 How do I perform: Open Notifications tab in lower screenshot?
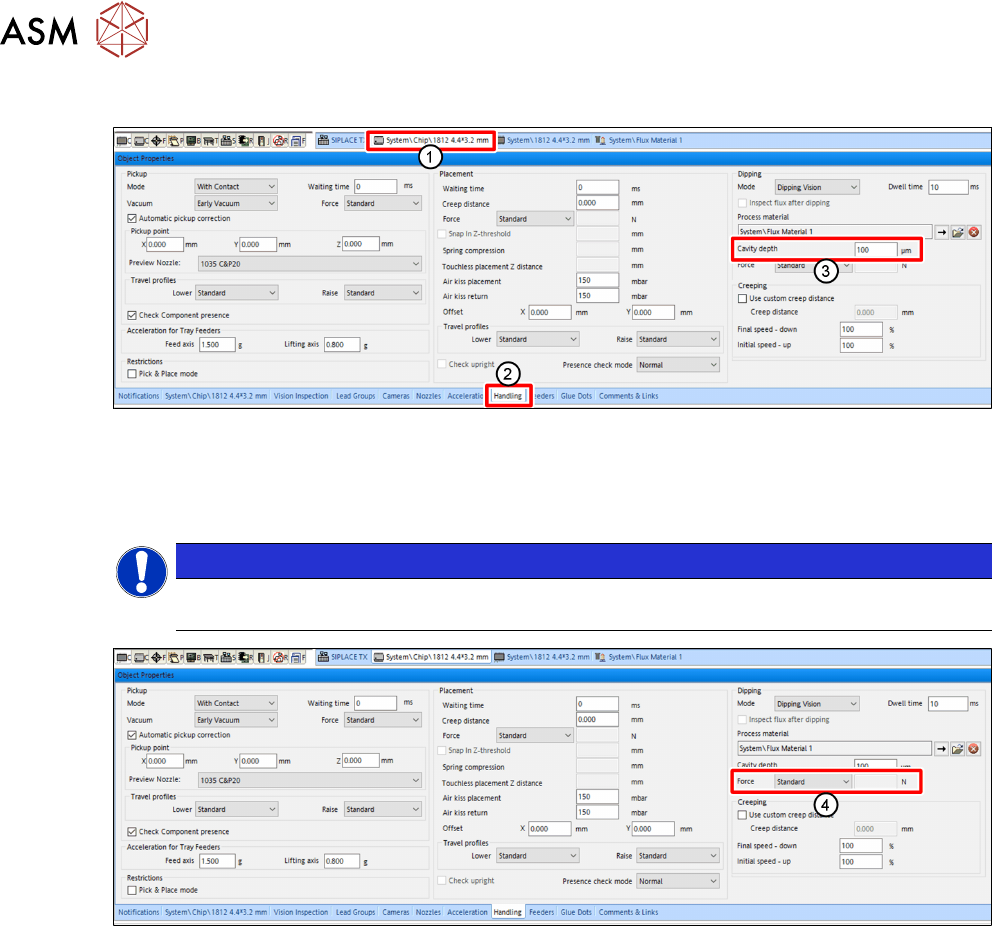(x=139, y=912)
